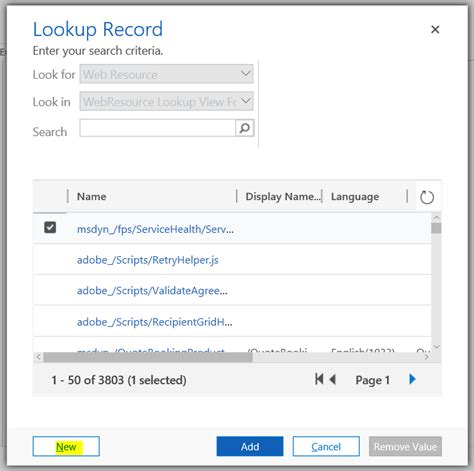Click the scroll right arrow of the grid
This screenshot has height=471, width=474.
tap(427, 357)
